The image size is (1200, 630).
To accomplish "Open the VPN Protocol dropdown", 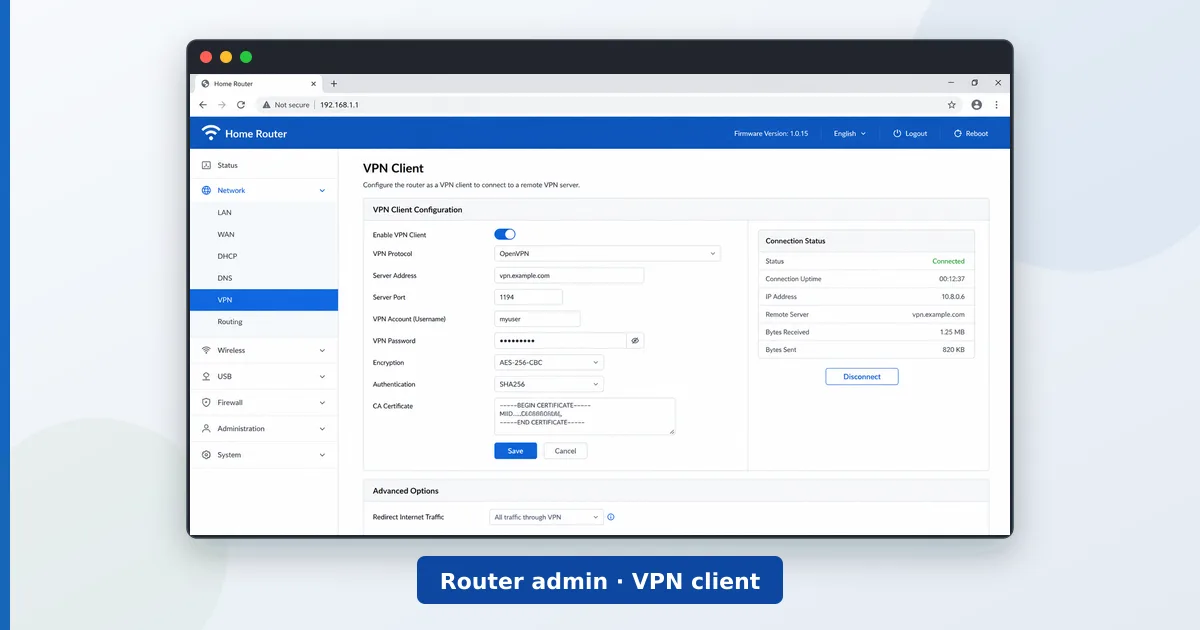I will pos(607,254).
